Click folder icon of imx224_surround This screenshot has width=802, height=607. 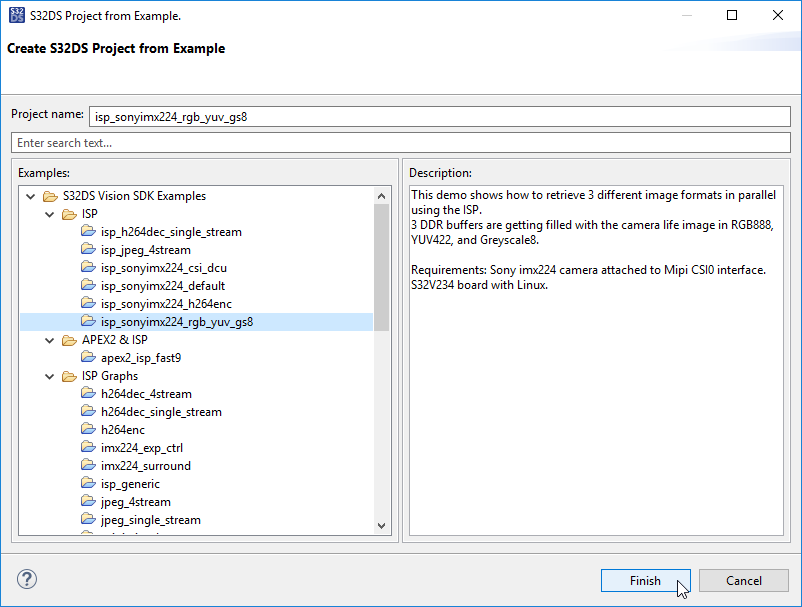[88, 465]
